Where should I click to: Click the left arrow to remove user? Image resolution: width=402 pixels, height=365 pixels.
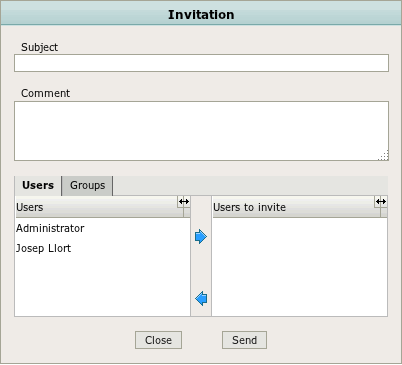201,298
